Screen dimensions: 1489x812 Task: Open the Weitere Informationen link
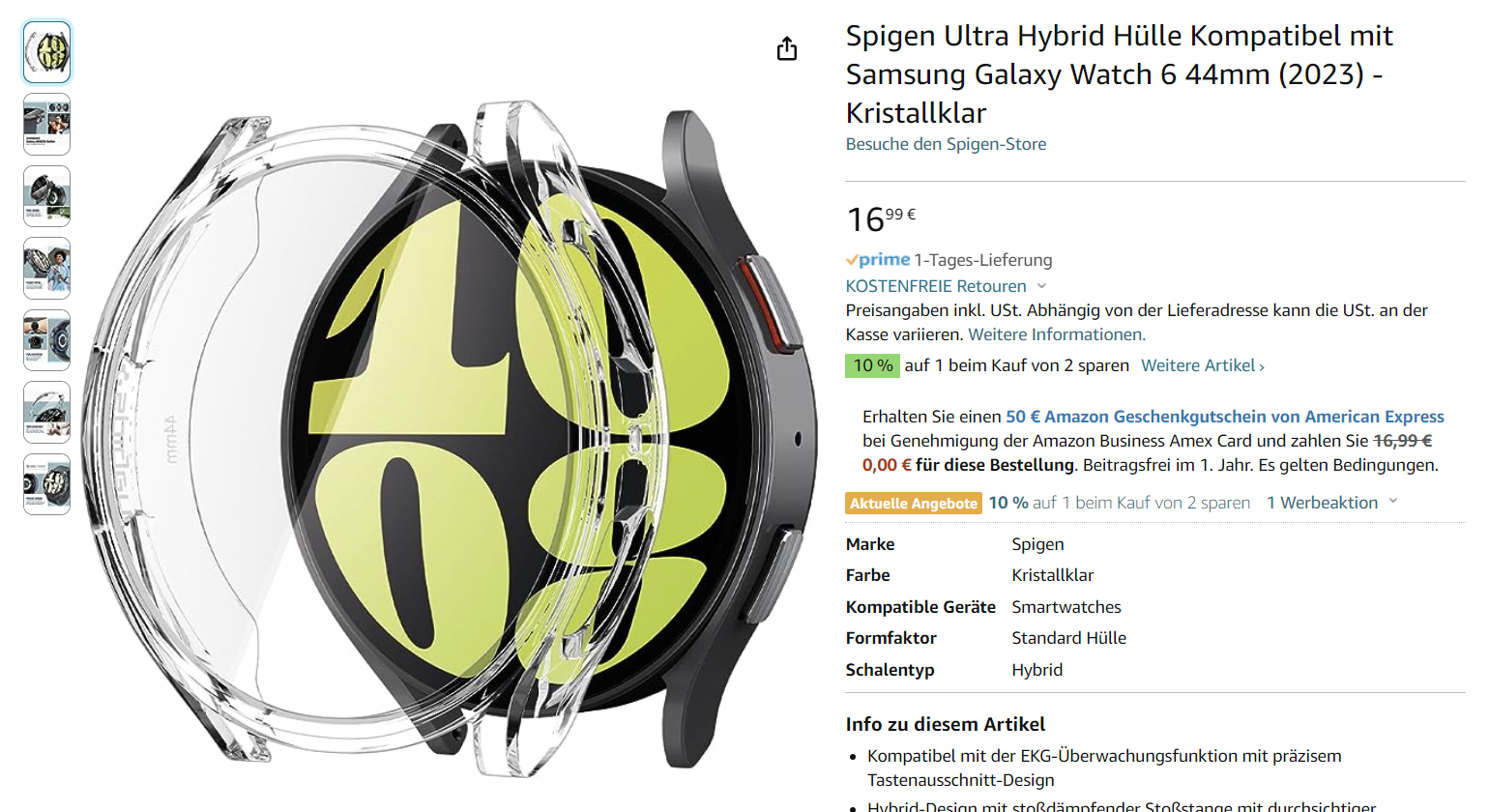(1057, 334)
